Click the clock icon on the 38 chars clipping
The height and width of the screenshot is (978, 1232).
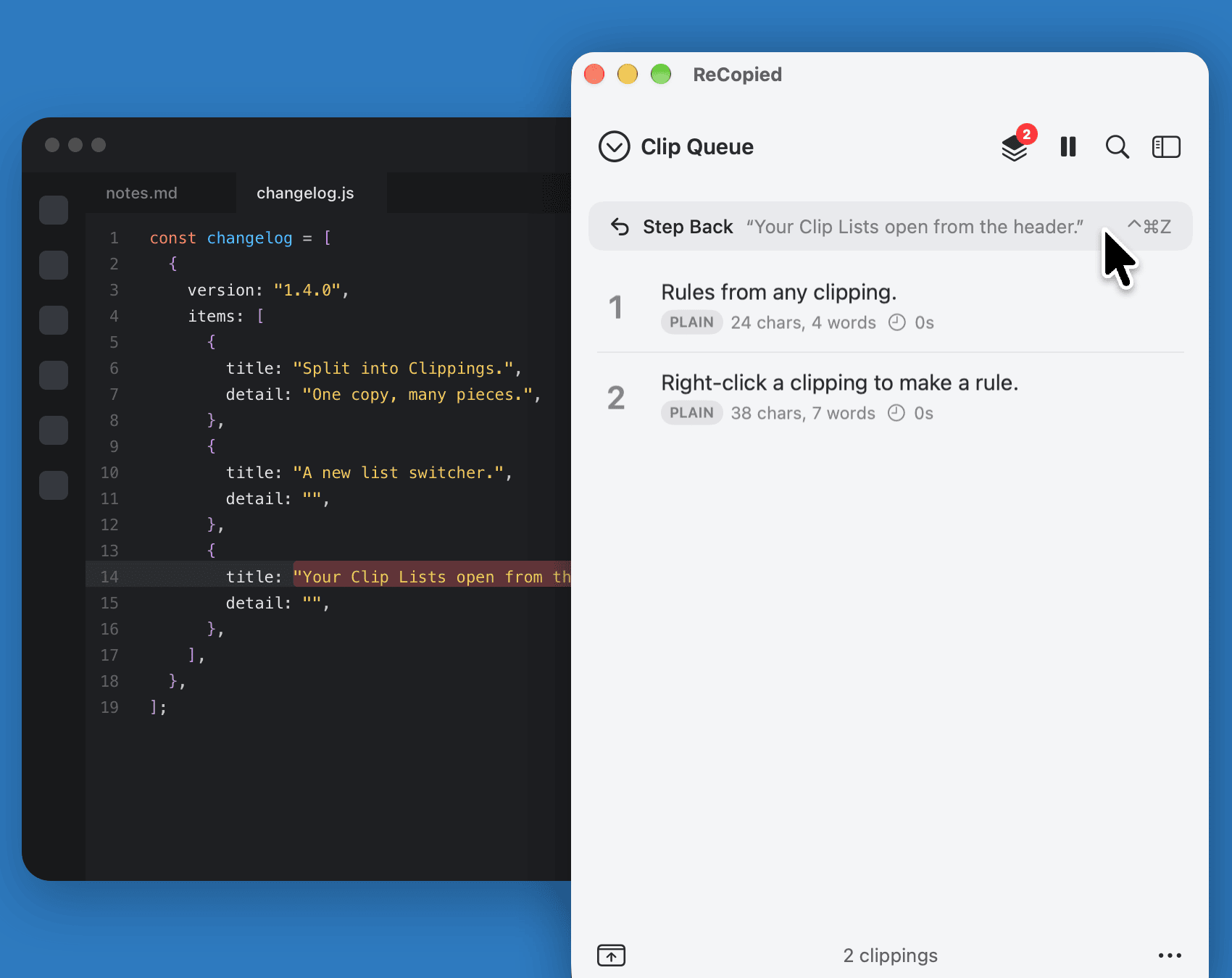pos(896,413)
